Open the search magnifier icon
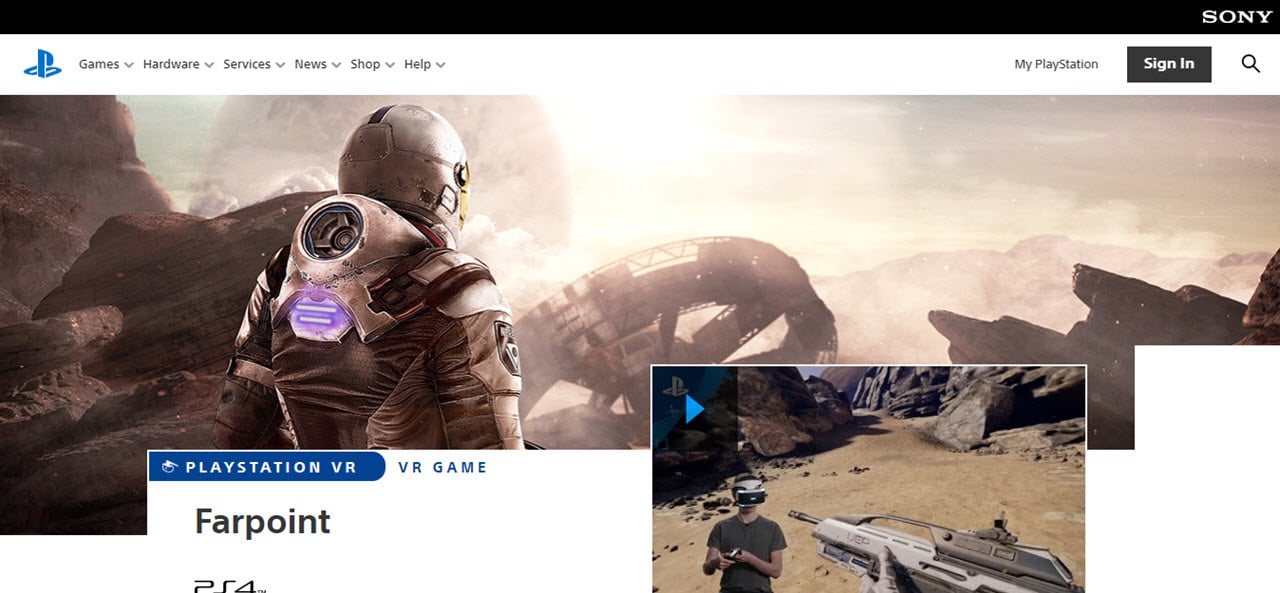The height and width of the screenshot is (593, 1280). point(1251,64)
